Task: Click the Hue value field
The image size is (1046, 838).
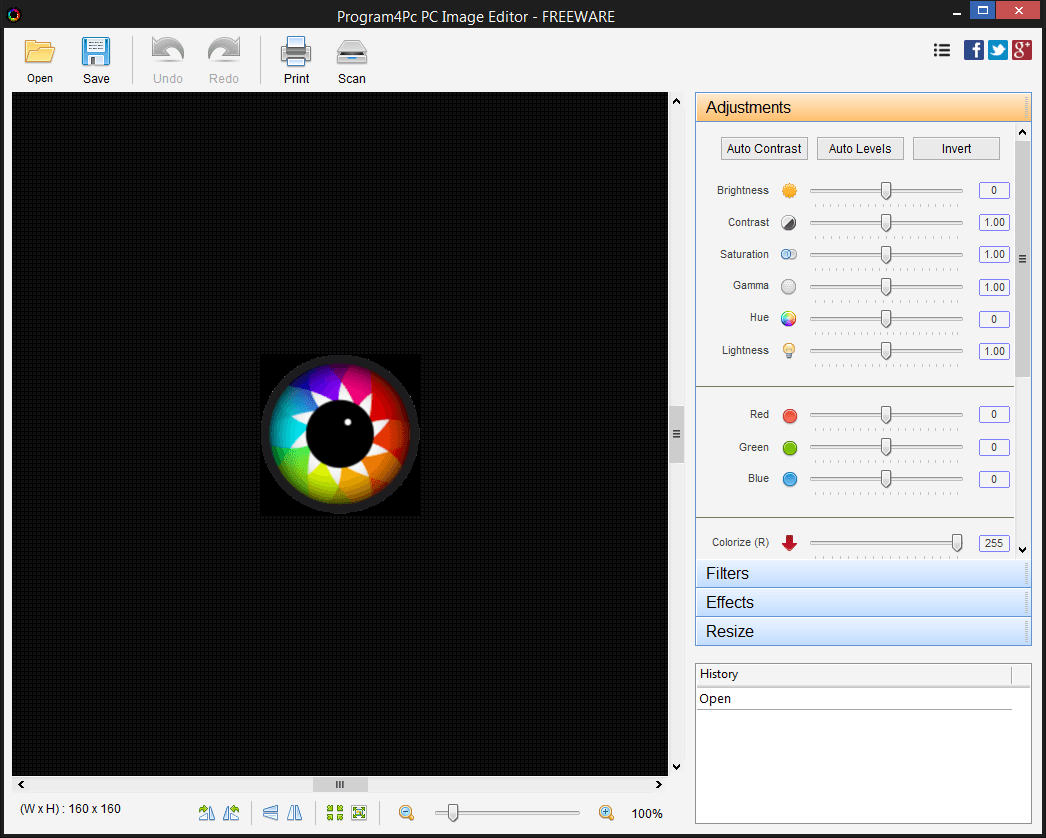Action: 994,319
